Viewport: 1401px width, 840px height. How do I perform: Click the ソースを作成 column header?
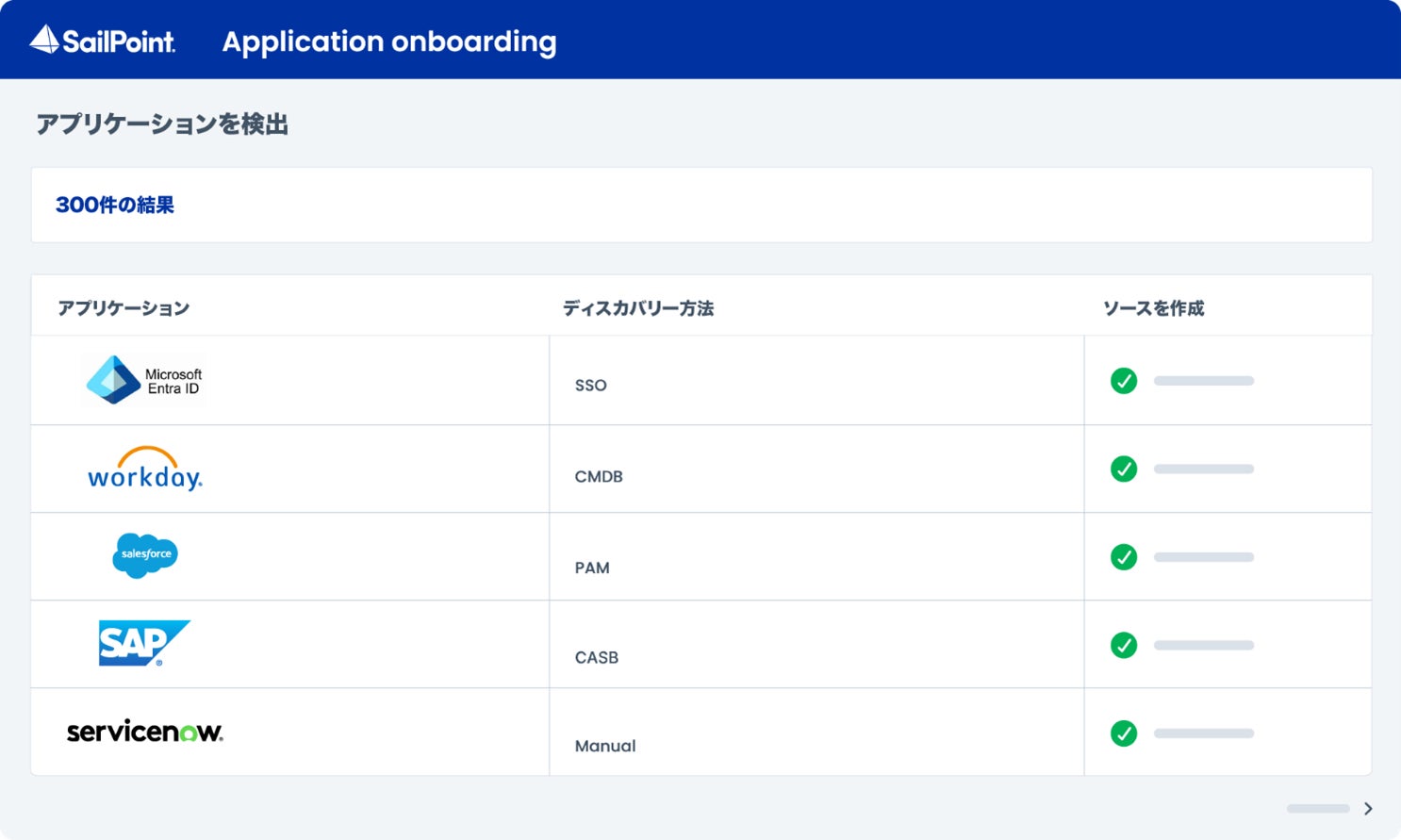coord(1153,308)
